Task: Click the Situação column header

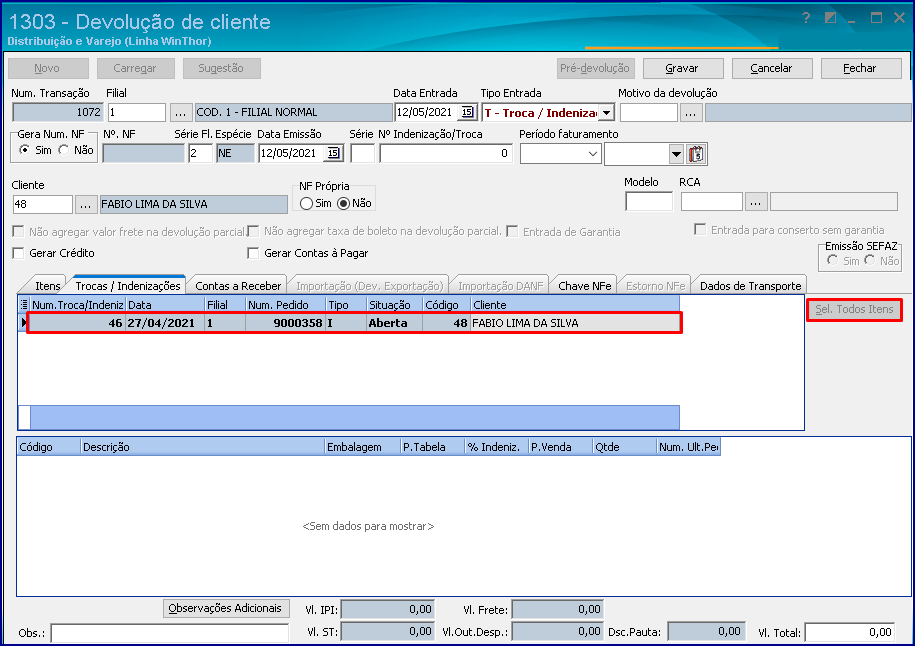Action: click(394, 305)
